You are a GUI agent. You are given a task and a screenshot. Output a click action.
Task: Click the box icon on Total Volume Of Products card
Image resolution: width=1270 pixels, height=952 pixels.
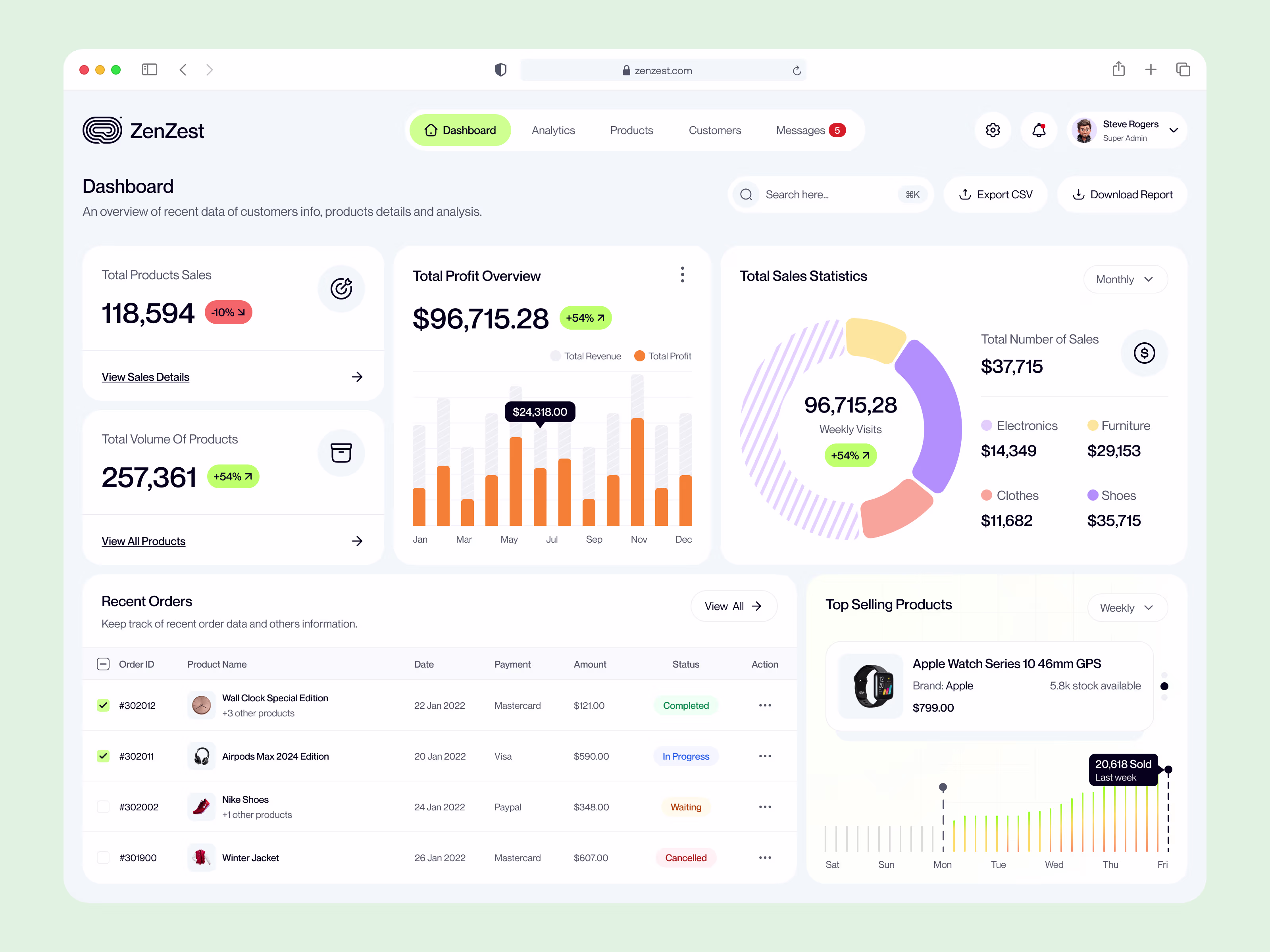341,453
